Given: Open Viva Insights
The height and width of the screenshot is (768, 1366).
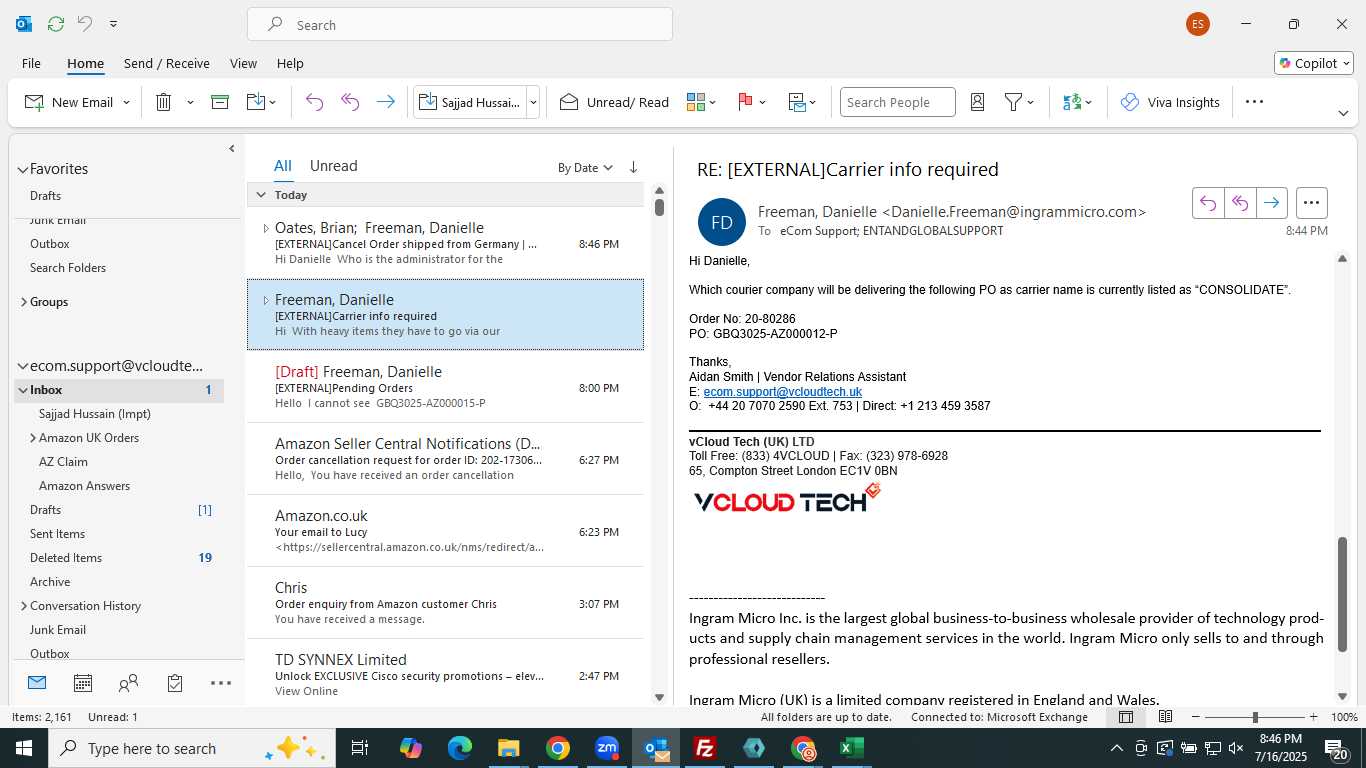Looking at the screenshot, I should pyautogui.click(x=1170, y=102).
